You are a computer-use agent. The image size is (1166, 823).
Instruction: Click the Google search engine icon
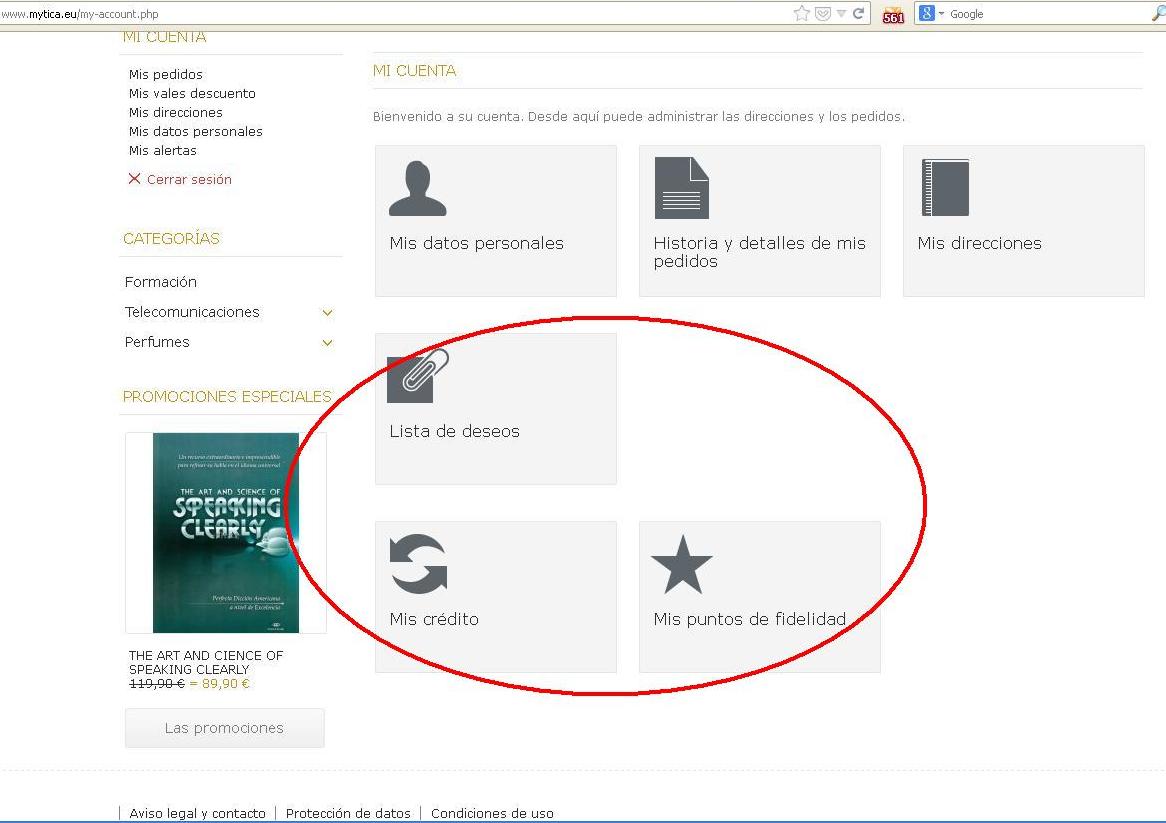pyautogui.click(x=926, y=13)
